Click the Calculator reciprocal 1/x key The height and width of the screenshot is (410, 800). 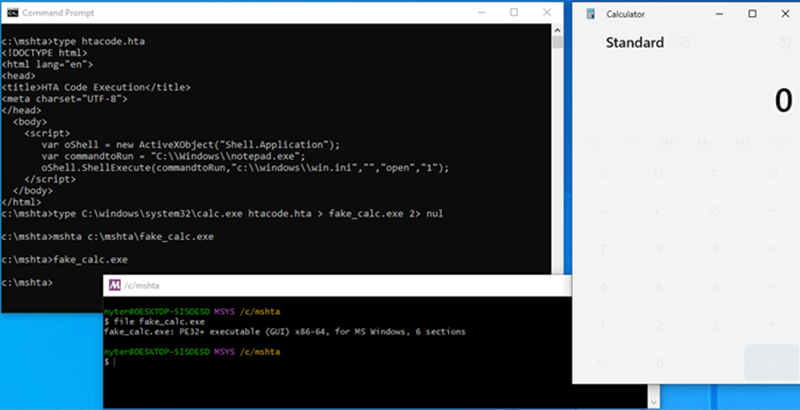[603, 211]
